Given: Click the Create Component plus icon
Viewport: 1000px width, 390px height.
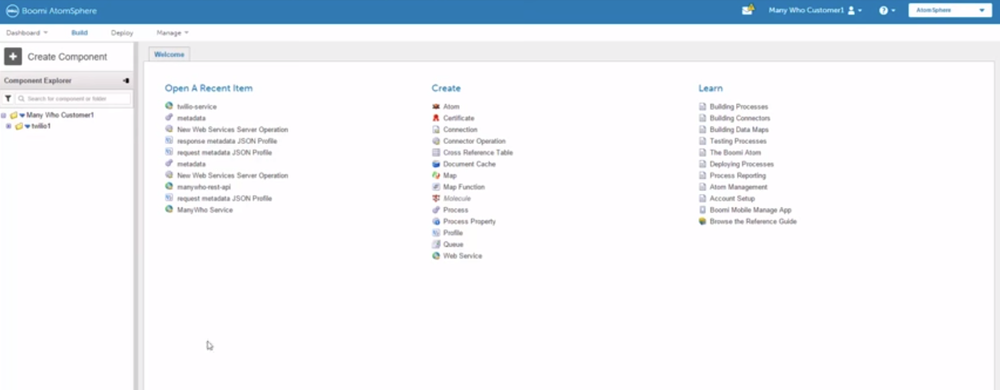Looking at the screenshot, I should (13, 57).
